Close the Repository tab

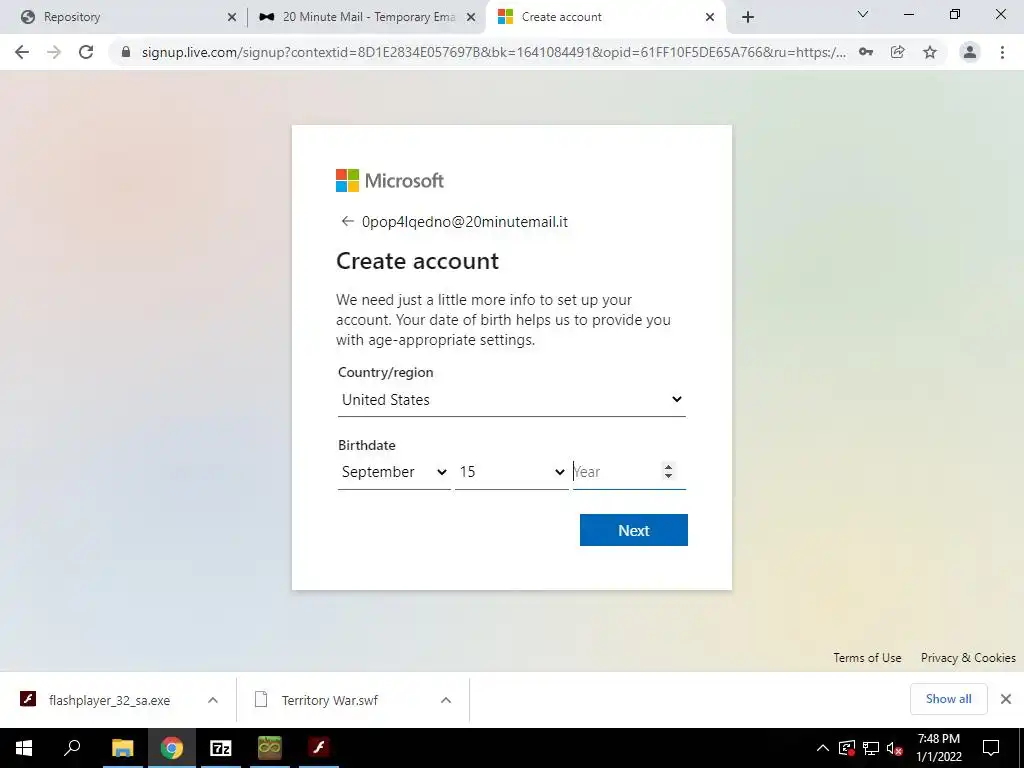click(x=232, y=17)
